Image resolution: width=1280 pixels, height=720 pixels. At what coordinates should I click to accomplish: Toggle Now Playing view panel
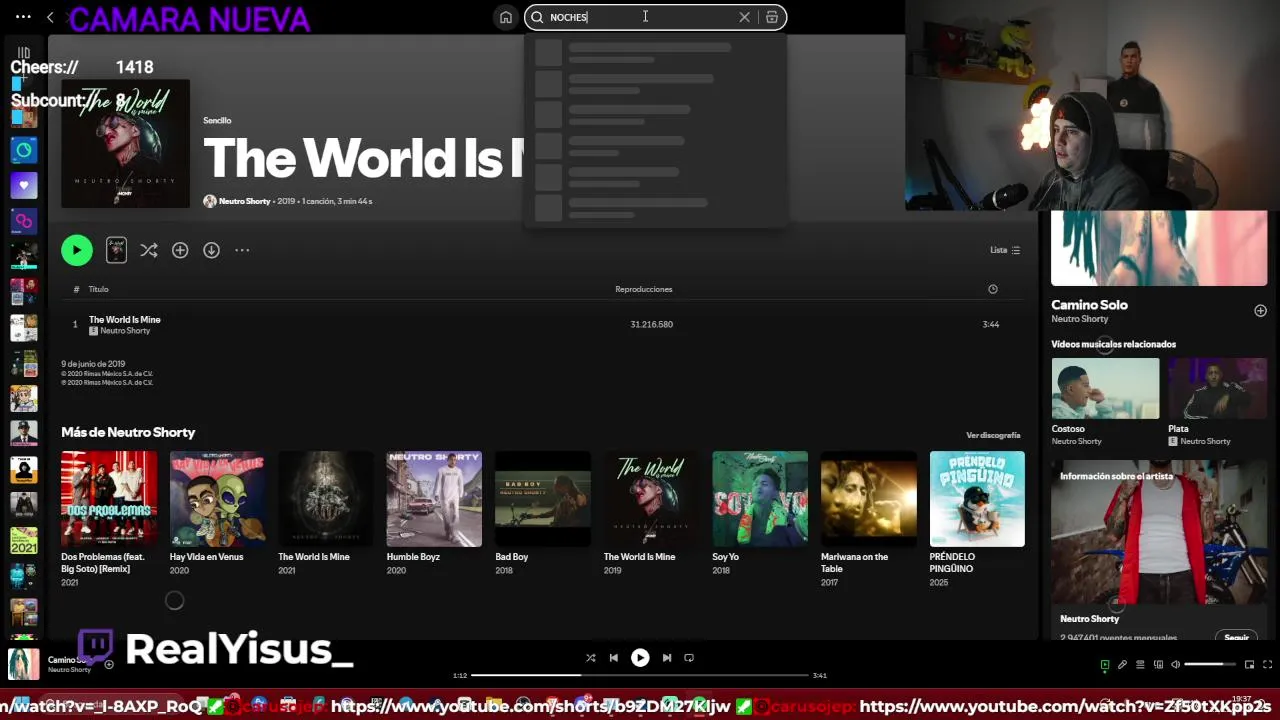(x=1105, y=665)
